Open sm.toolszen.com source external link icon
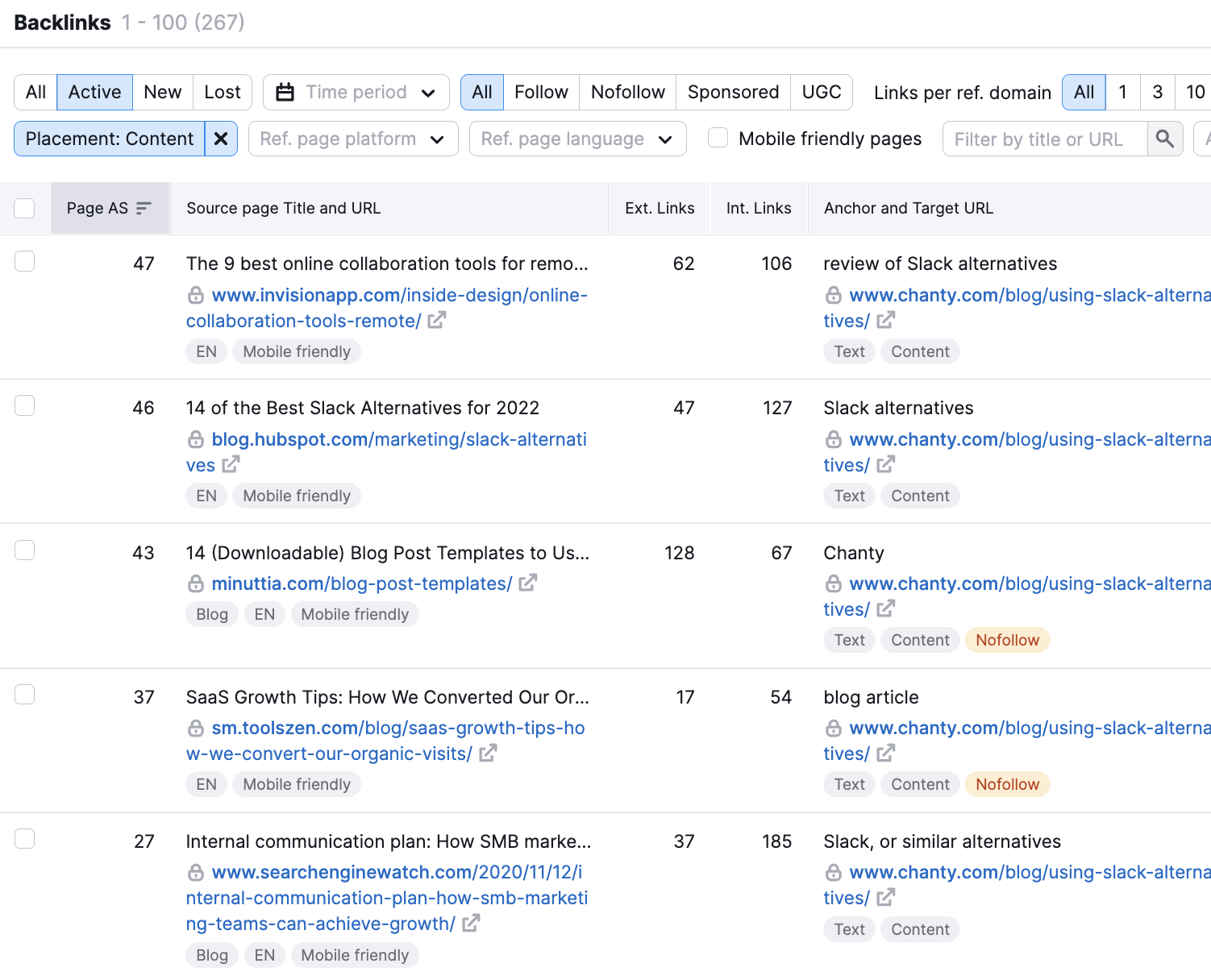Viewport: 1211px width, 980px height. pos(488,753)
